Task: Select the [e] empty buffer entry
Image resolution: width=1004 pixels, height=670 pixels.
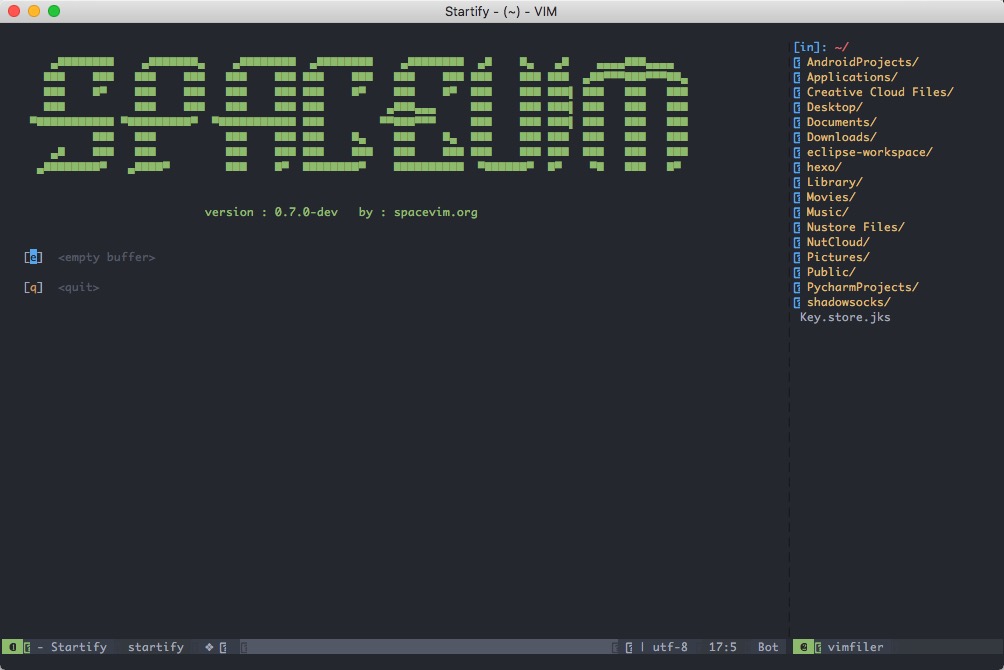Action: click(106, 257)
